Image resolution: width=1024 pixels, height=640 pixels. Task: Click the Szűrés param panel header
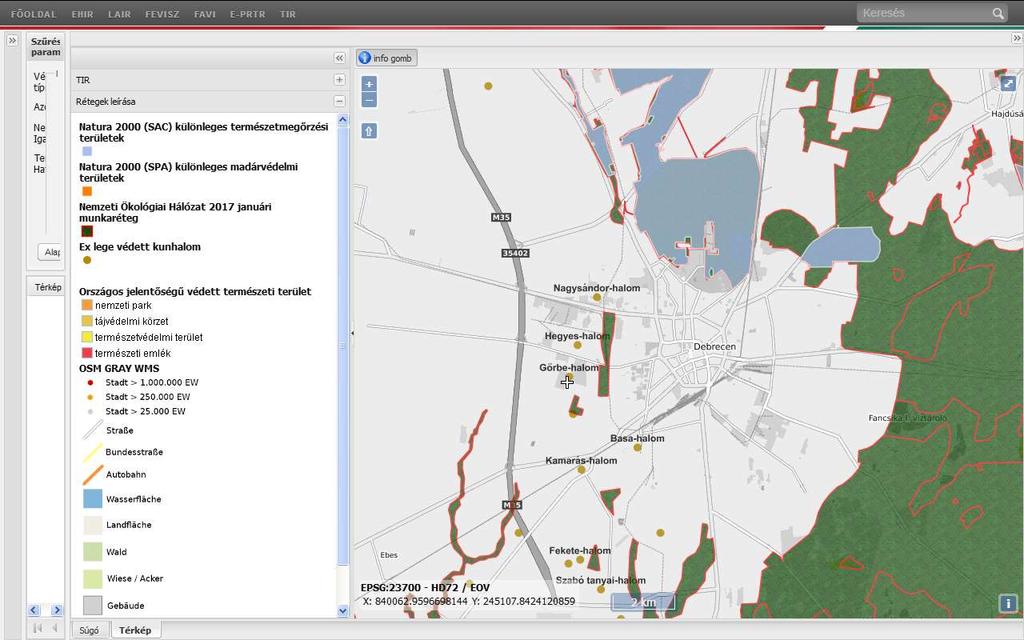point(46,47)
